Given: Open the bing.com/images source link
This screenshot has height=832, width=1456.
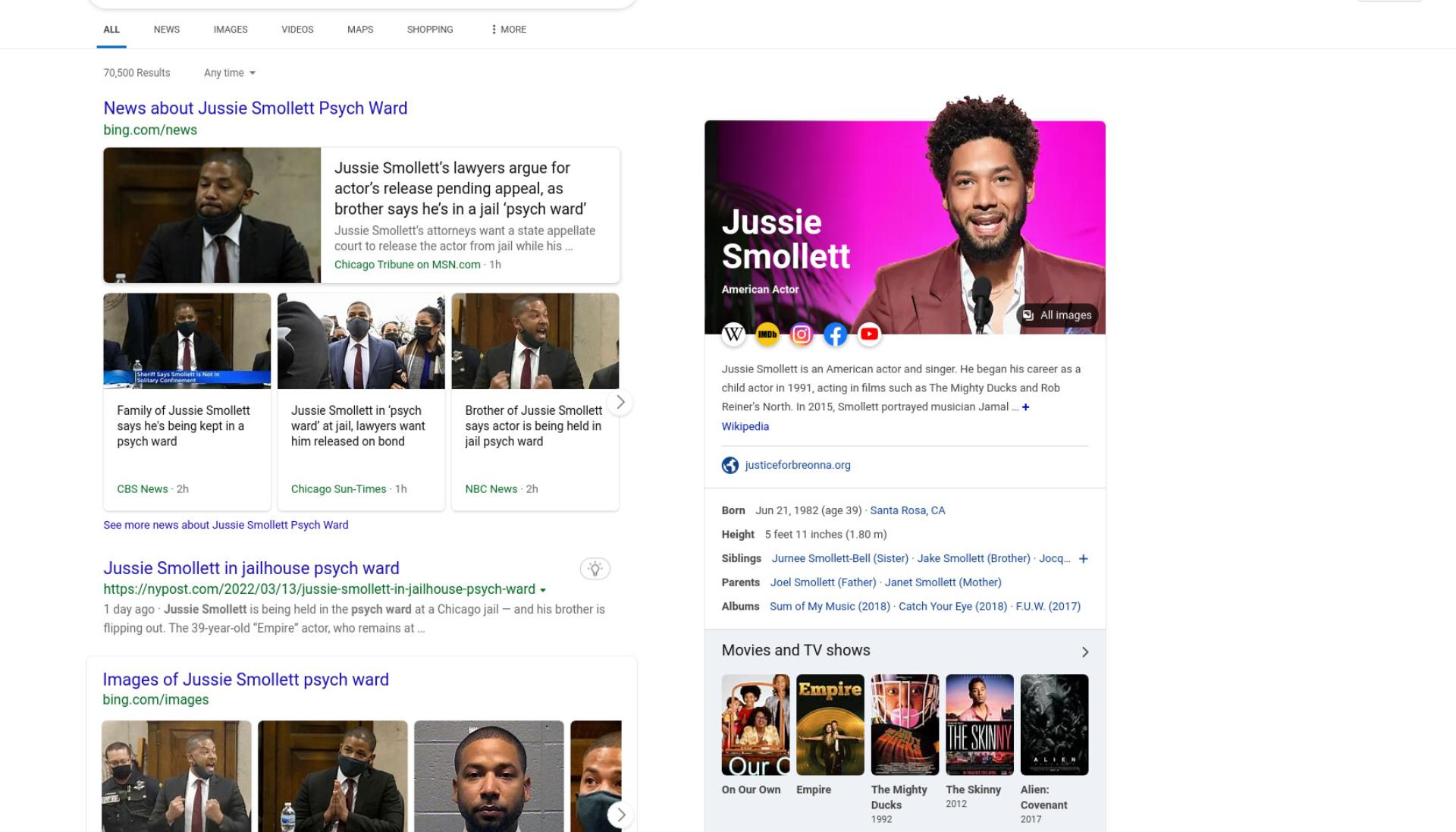Looking at the screenshot, I should (x=155, y=699).
